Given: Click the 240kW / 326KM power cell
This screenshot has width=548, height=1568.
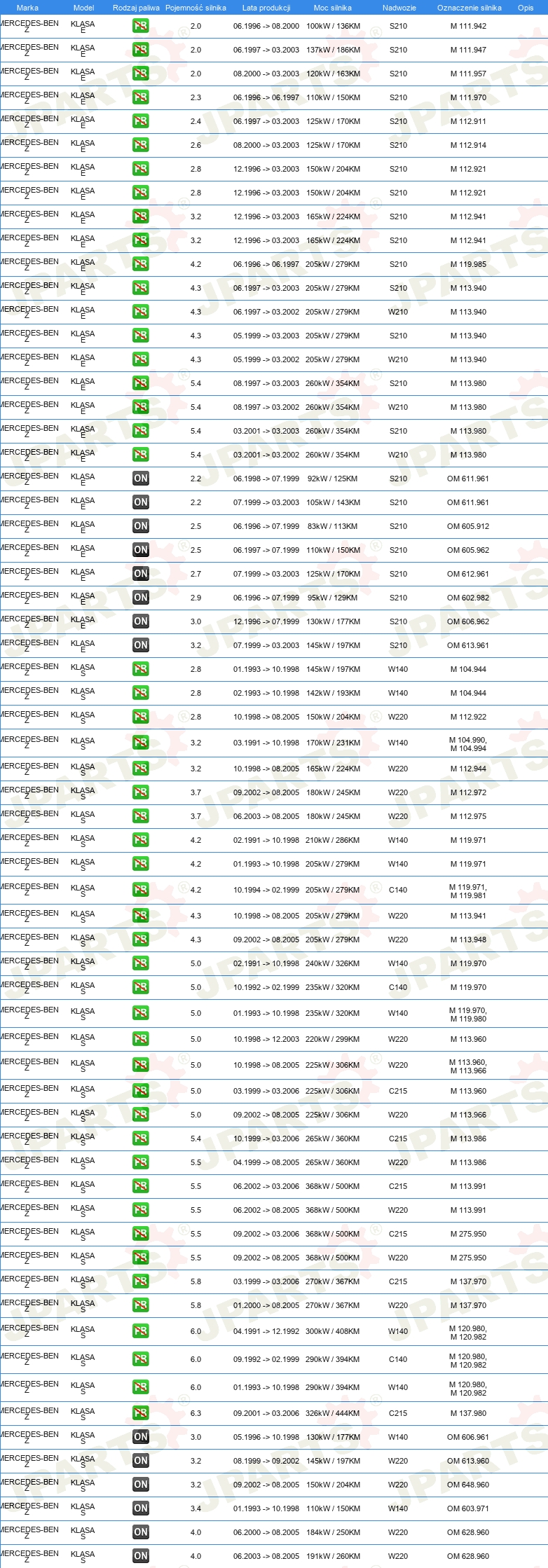Looking at the screenshot, I should pyautogui.click(x=333, y=963).
